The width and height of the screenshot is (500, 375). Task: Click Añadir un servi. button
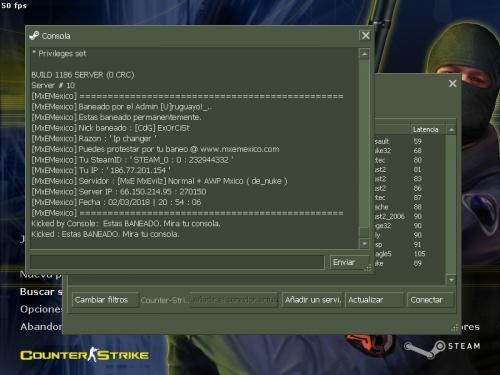pyautogui.click(x=312, y=300)
